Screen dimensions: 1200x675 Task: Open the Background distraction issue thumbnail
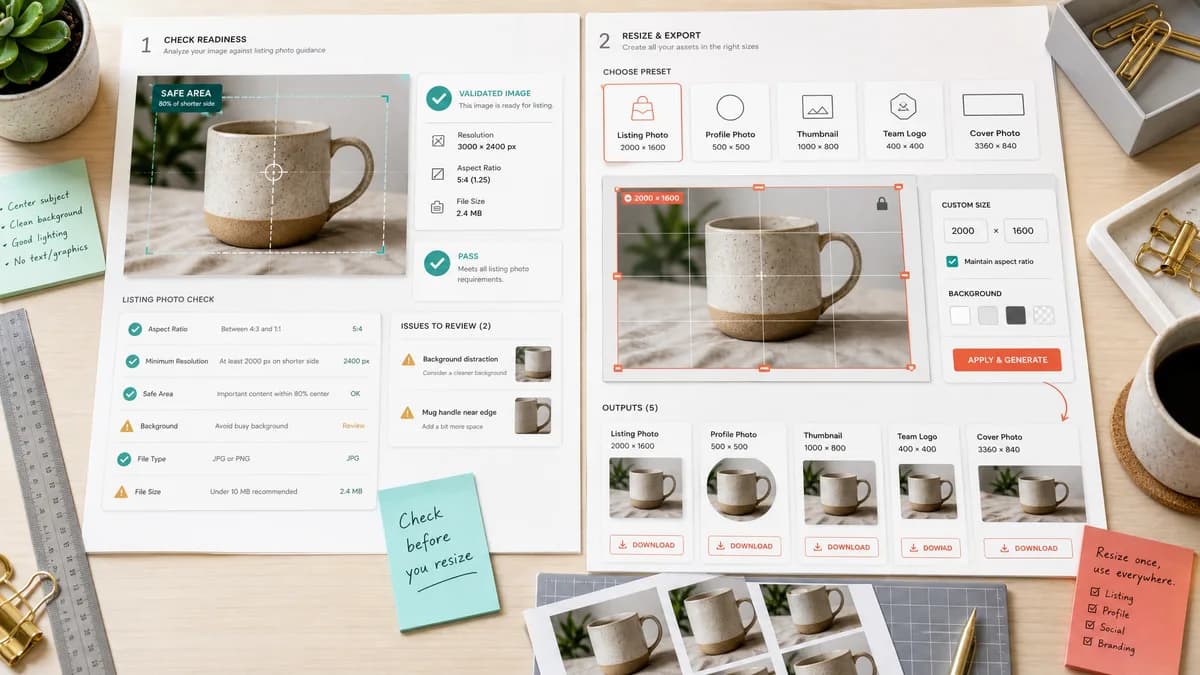coord(533,364)
